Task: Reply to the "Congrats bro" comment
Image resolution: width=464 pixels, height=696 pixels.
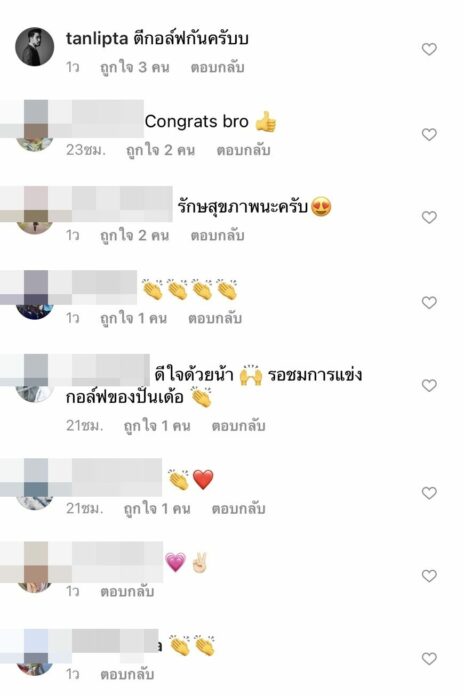Action: tap(243, 150)
